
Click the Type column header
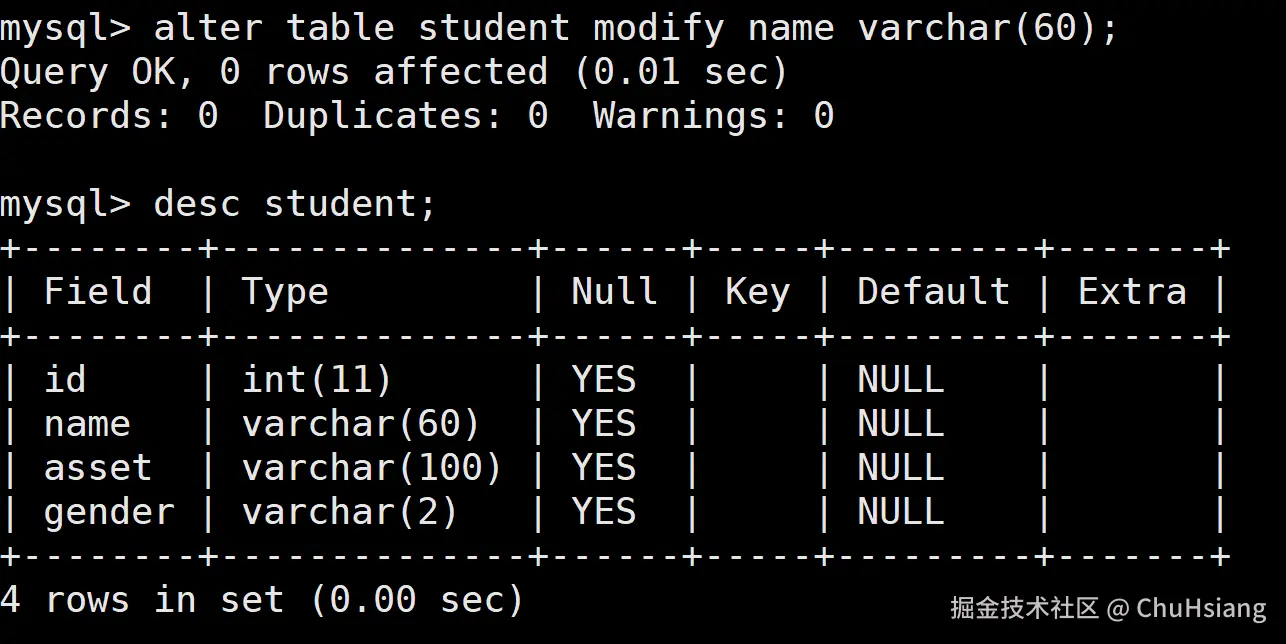(x=285, y=292)
